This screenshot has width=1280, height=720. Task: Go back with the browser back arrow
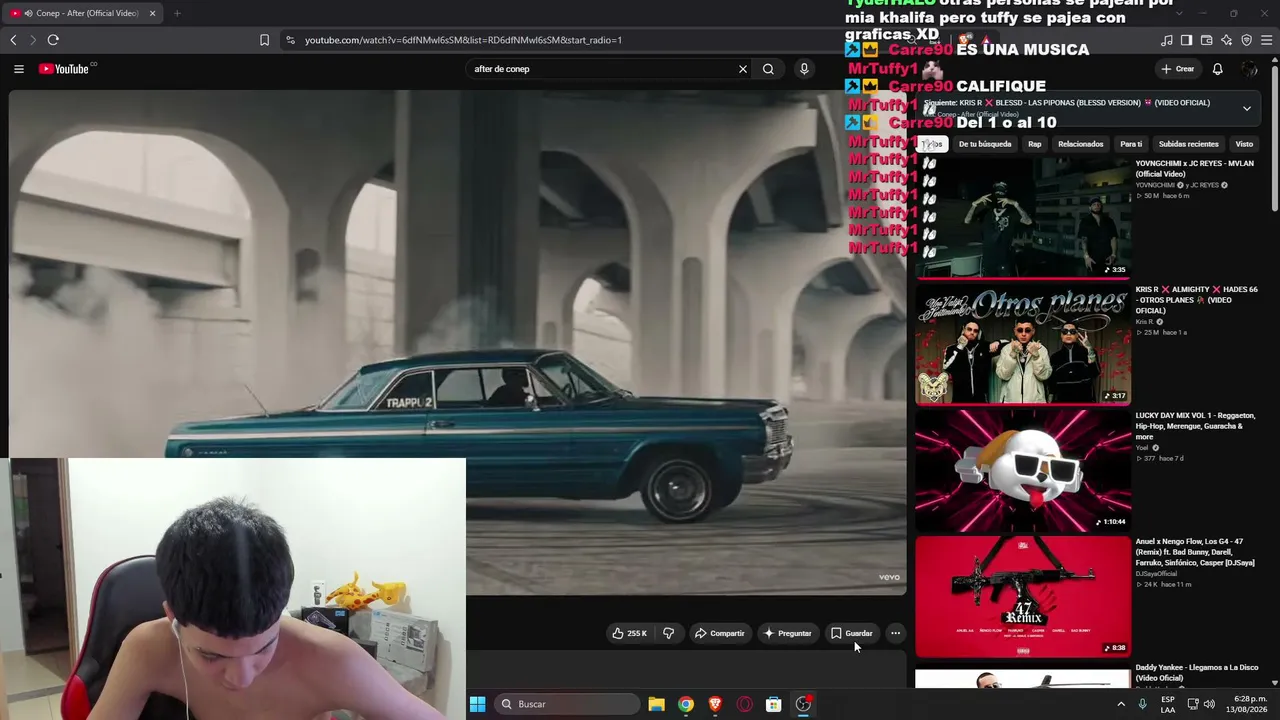coord(13,40)
